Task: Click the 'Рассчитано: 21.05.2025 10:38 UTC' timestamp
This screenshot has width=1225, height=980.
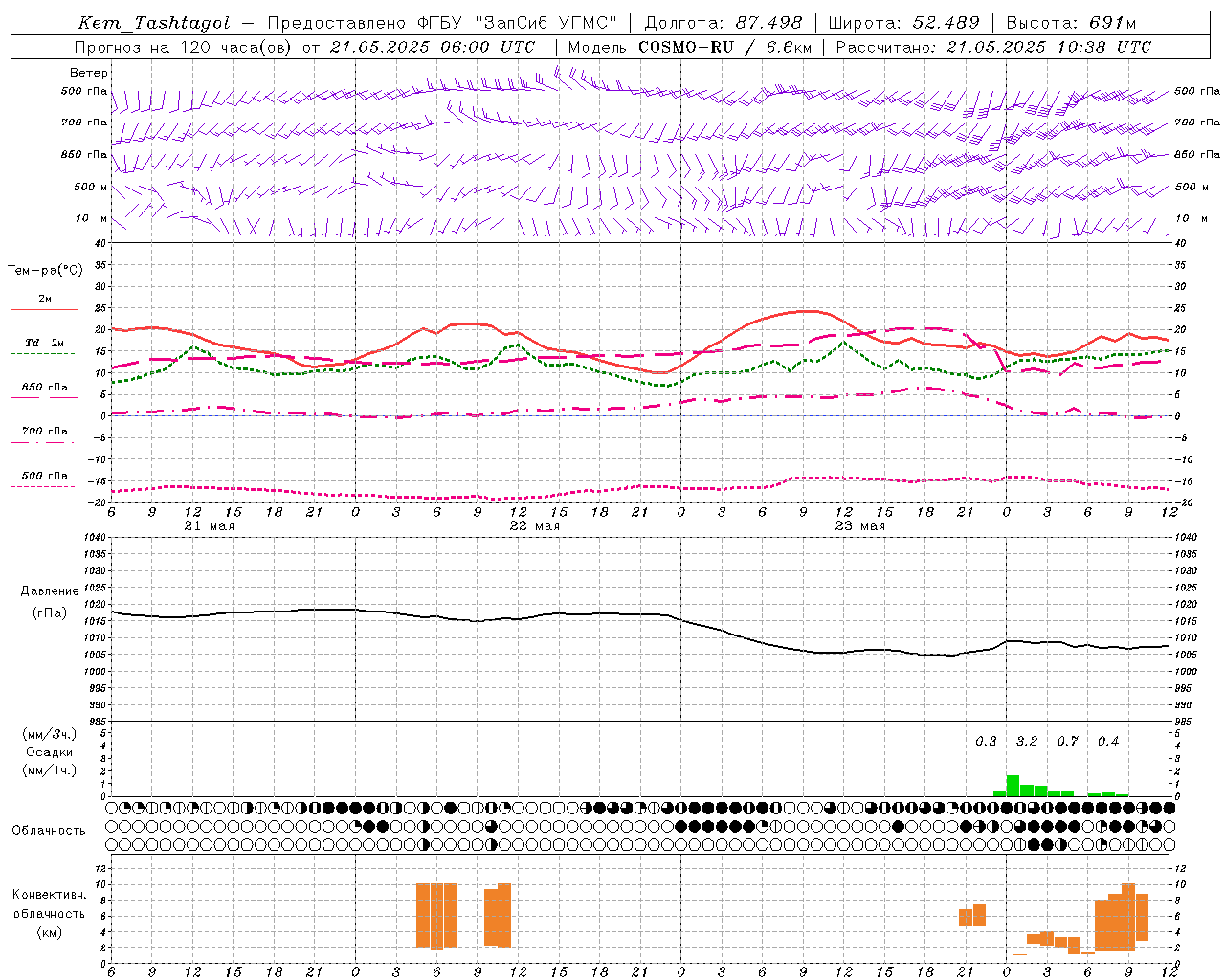Action: point(993,47)
